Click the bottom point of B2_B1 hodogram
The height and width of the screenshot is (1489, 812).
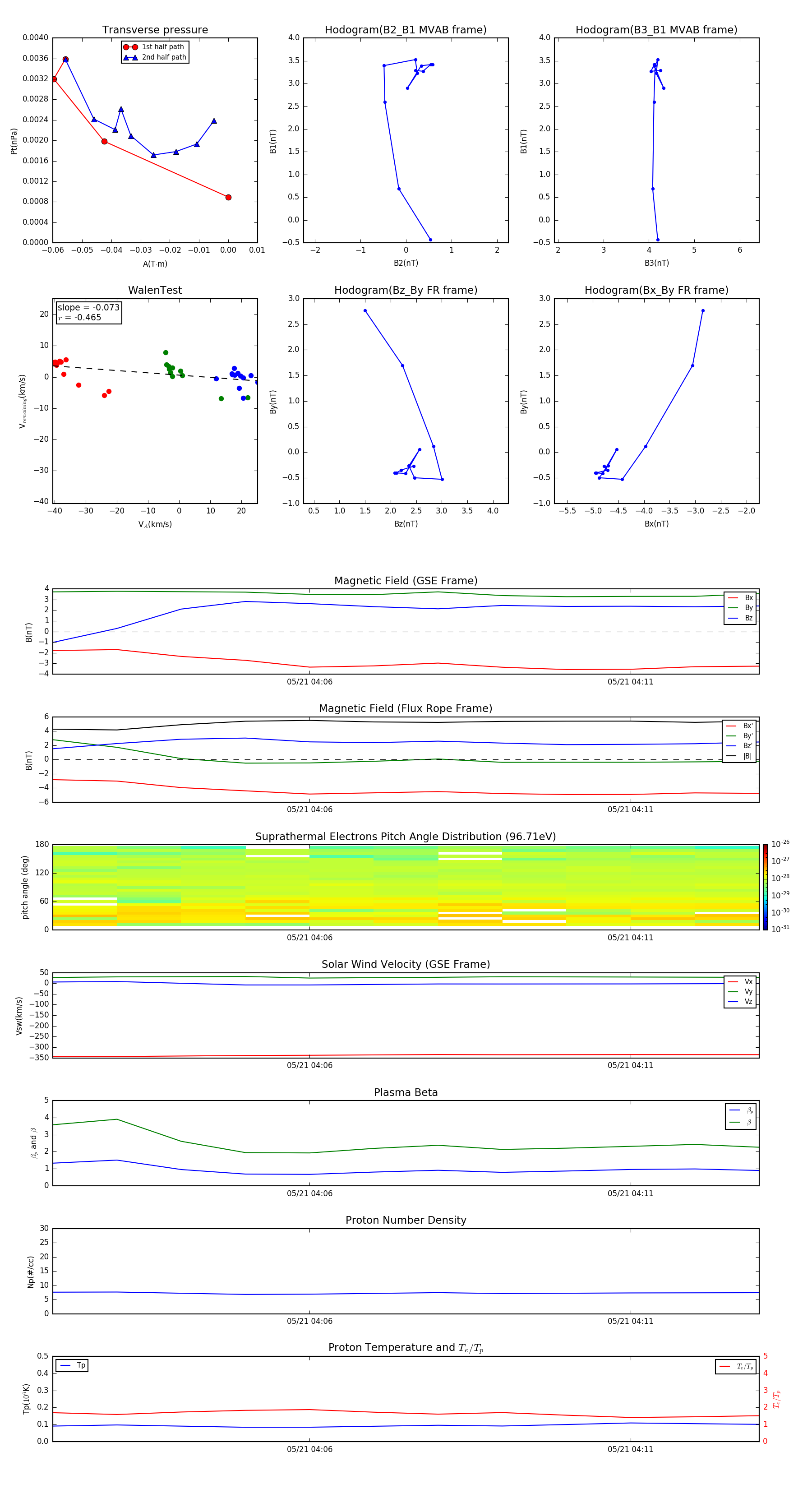430,239
